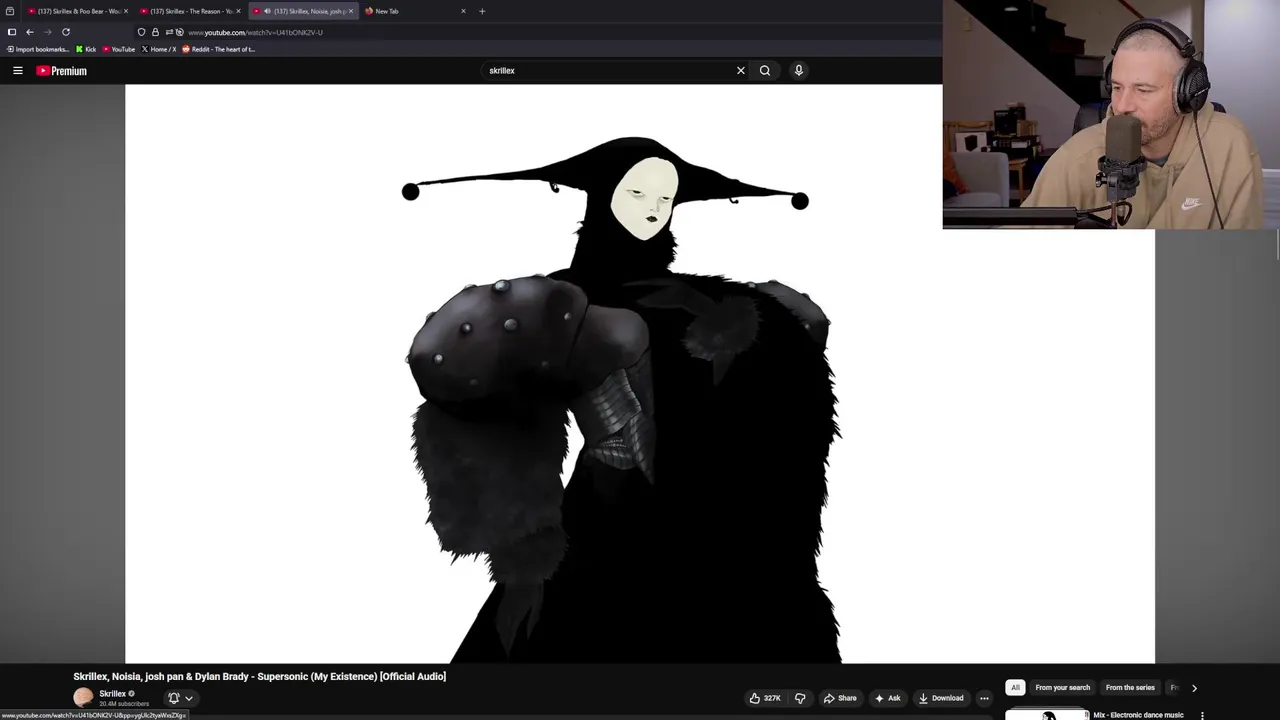Viewport: 1280px width, 720px height.
Task: Click the 20.4M subscribers text
Action: pos(124,704)
